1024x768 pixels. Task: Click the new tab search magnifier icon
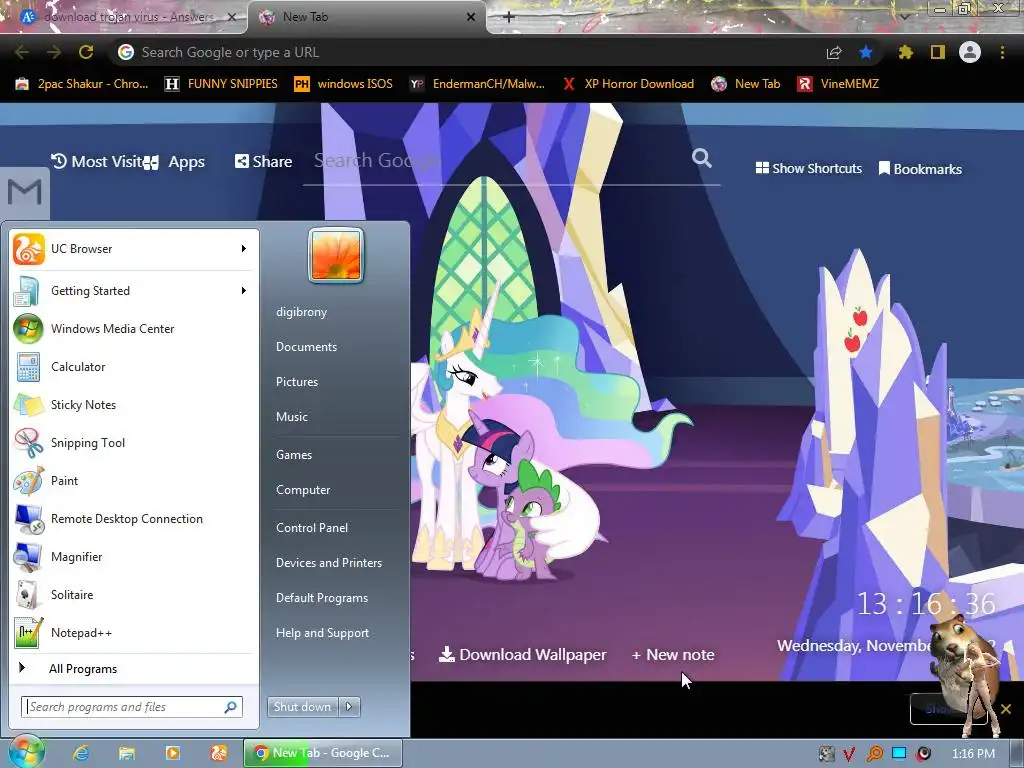coord(701,158)
